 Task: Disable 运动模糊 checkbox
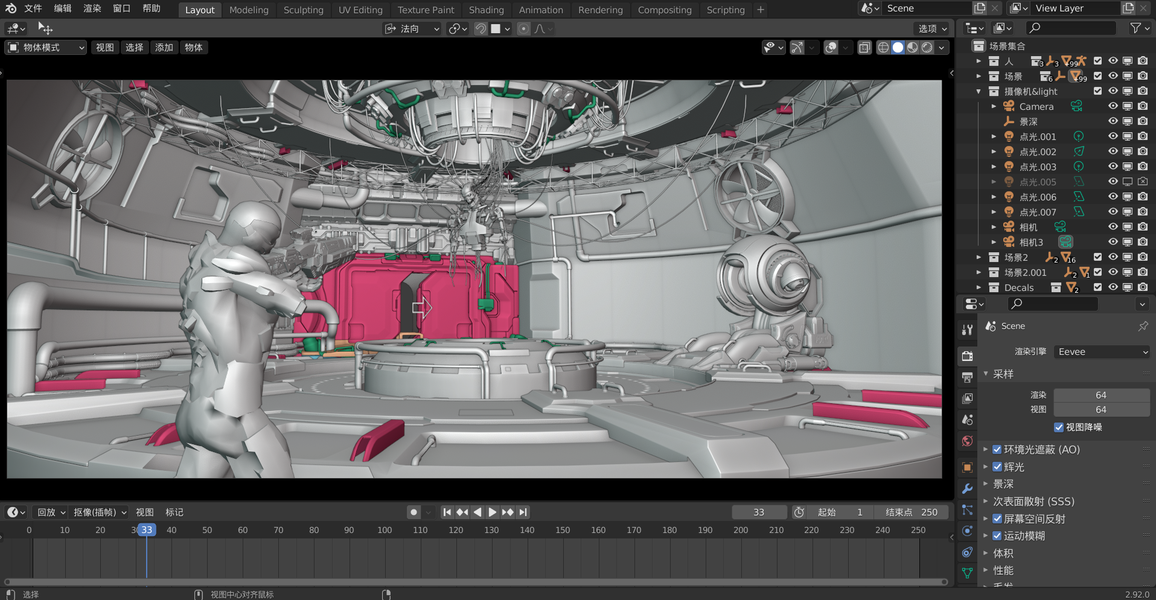[997, 536]
